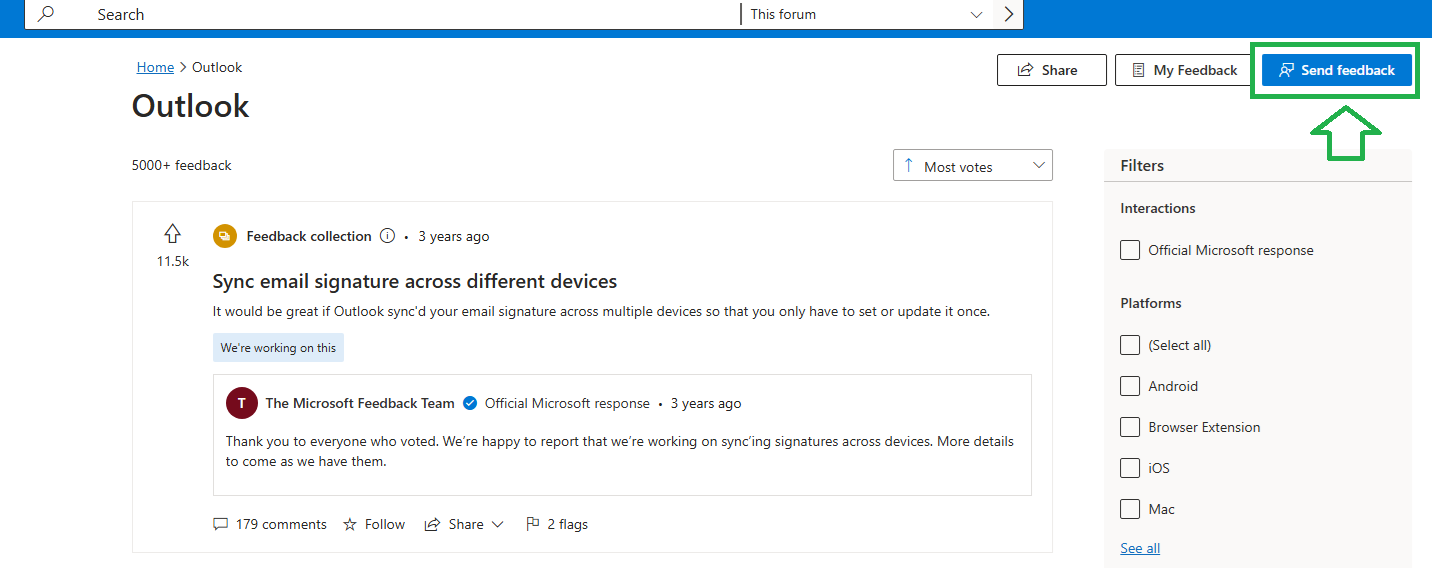The width and height of the screenshot is (1432, 568).
Task: Click the search forward arrow icon
Action: tap(1008, 14)
